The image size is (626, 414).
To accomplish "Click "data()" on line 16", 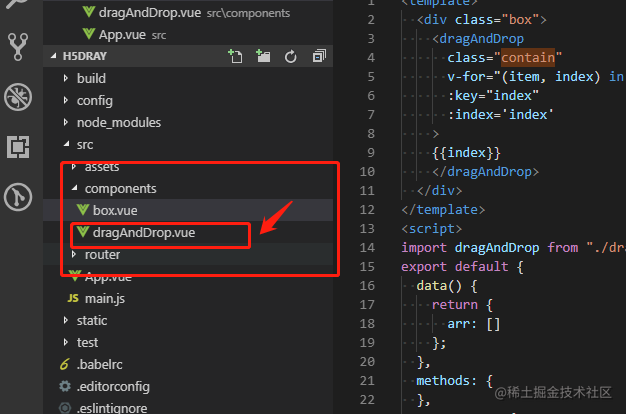I will click(439, 286).
